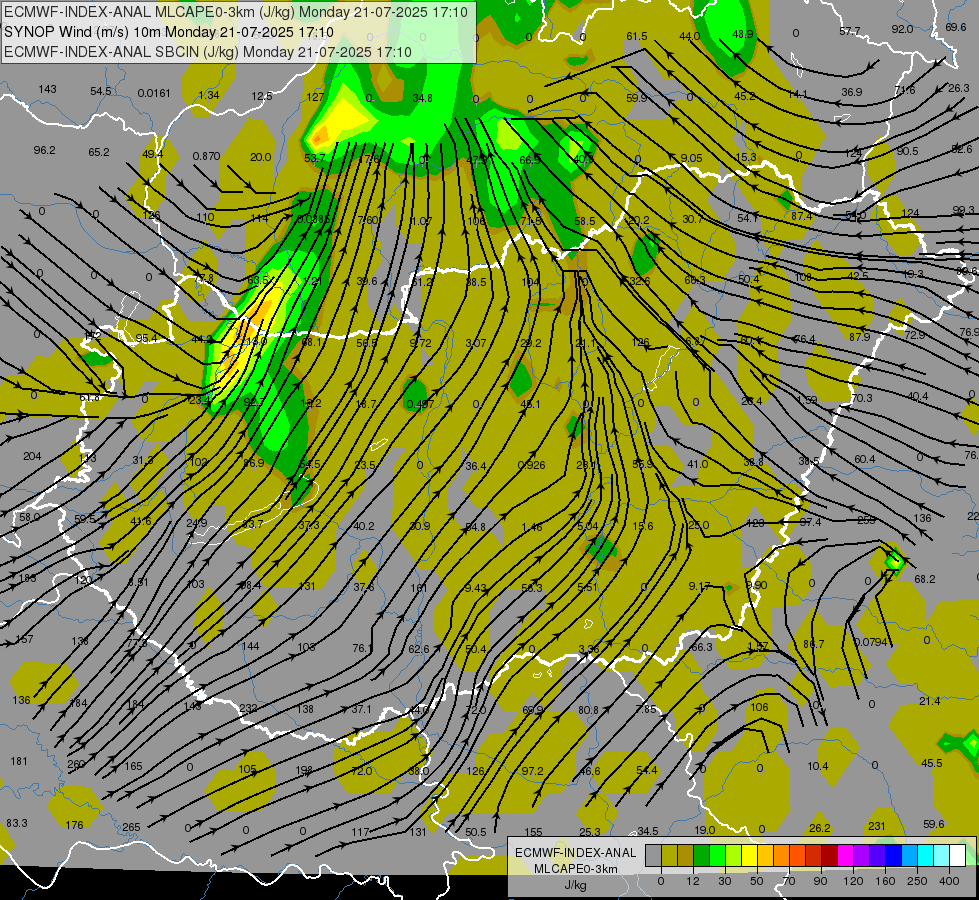Click the legend scale value '50'
The width and height of the screenshot is (979, 900).
[x=757, y=881]
